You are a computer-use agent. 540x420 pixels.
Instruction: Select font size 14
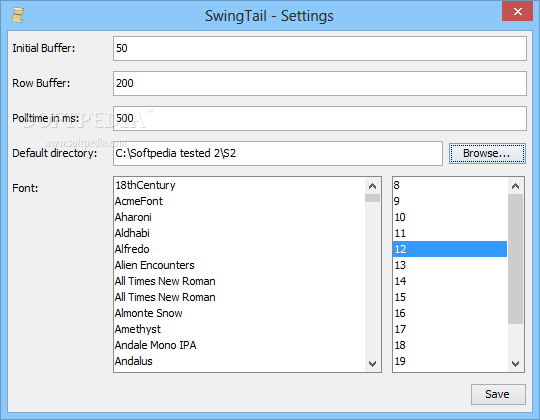tap(450, 281)
